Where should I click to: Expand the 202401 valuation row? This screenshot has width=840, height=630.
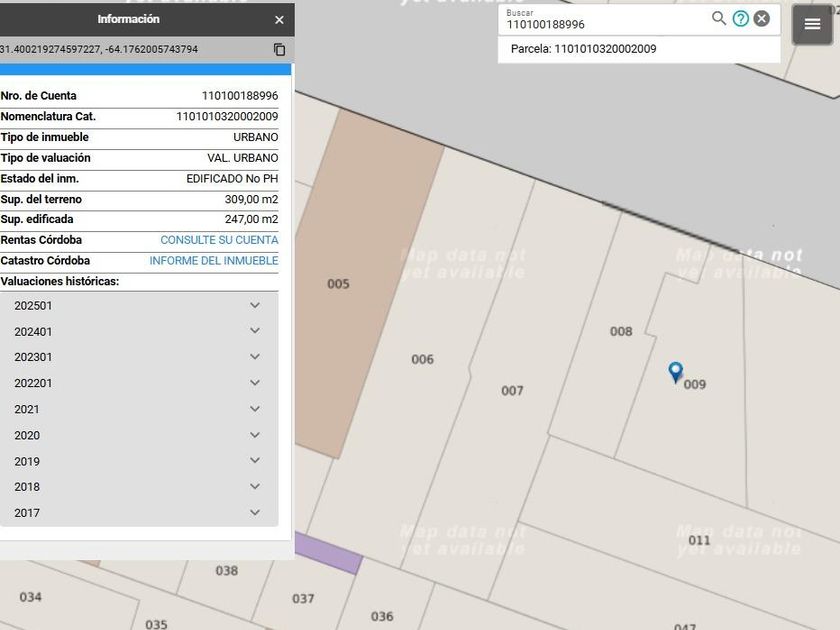pos(254,331)
